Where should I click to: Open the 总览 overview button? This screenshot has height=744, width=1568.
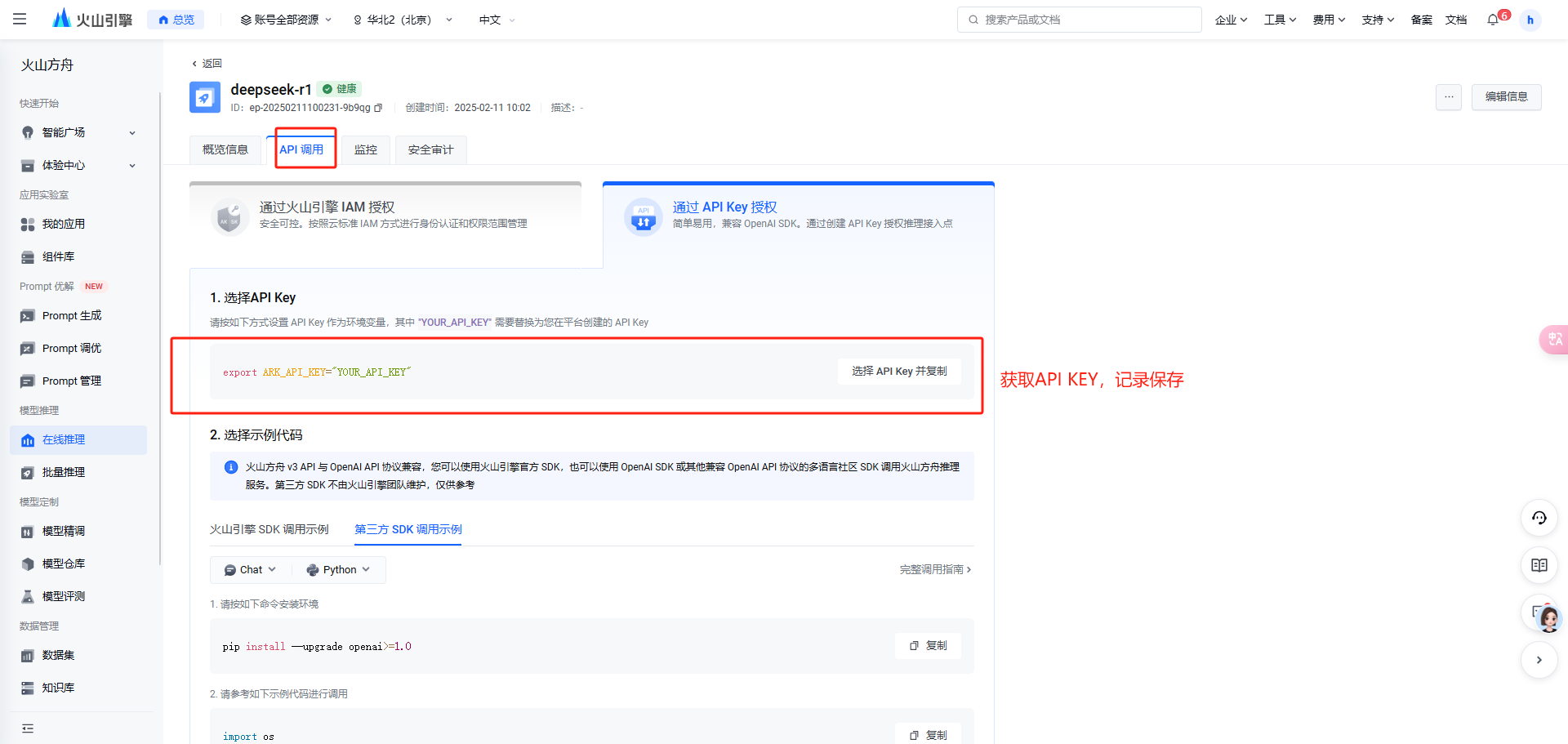pyautogui.click(x=176, y=20)
